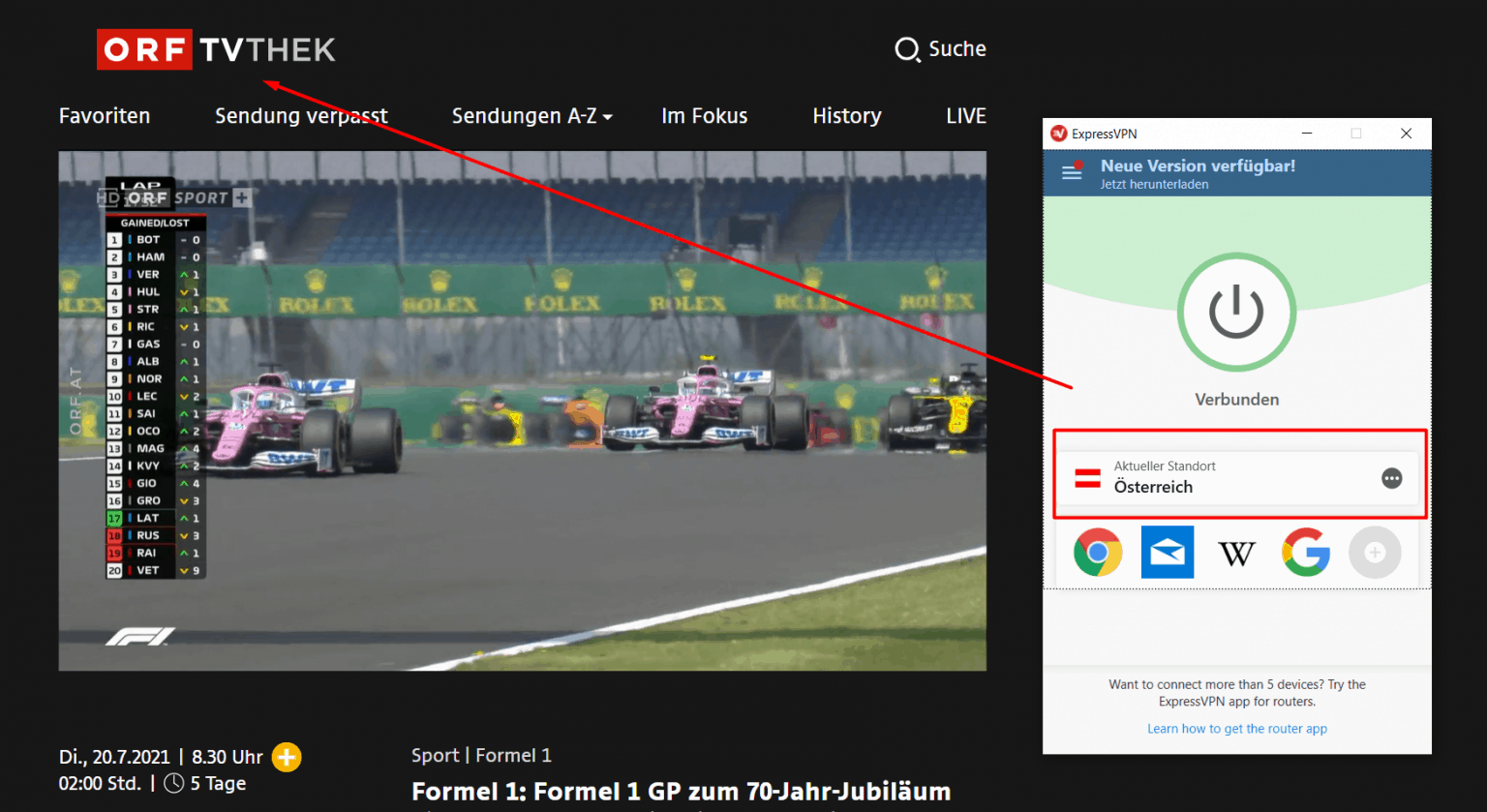This screenshot has height=812, width=1487.
Task: Launch Chrome shortcut in ExpressVPN
Action: coord(1098,553)
